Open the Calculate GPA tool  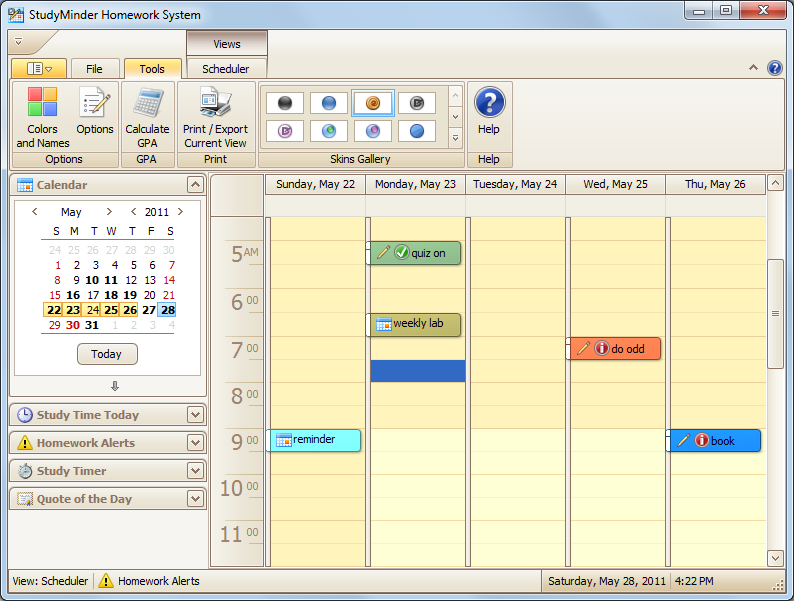147,117
